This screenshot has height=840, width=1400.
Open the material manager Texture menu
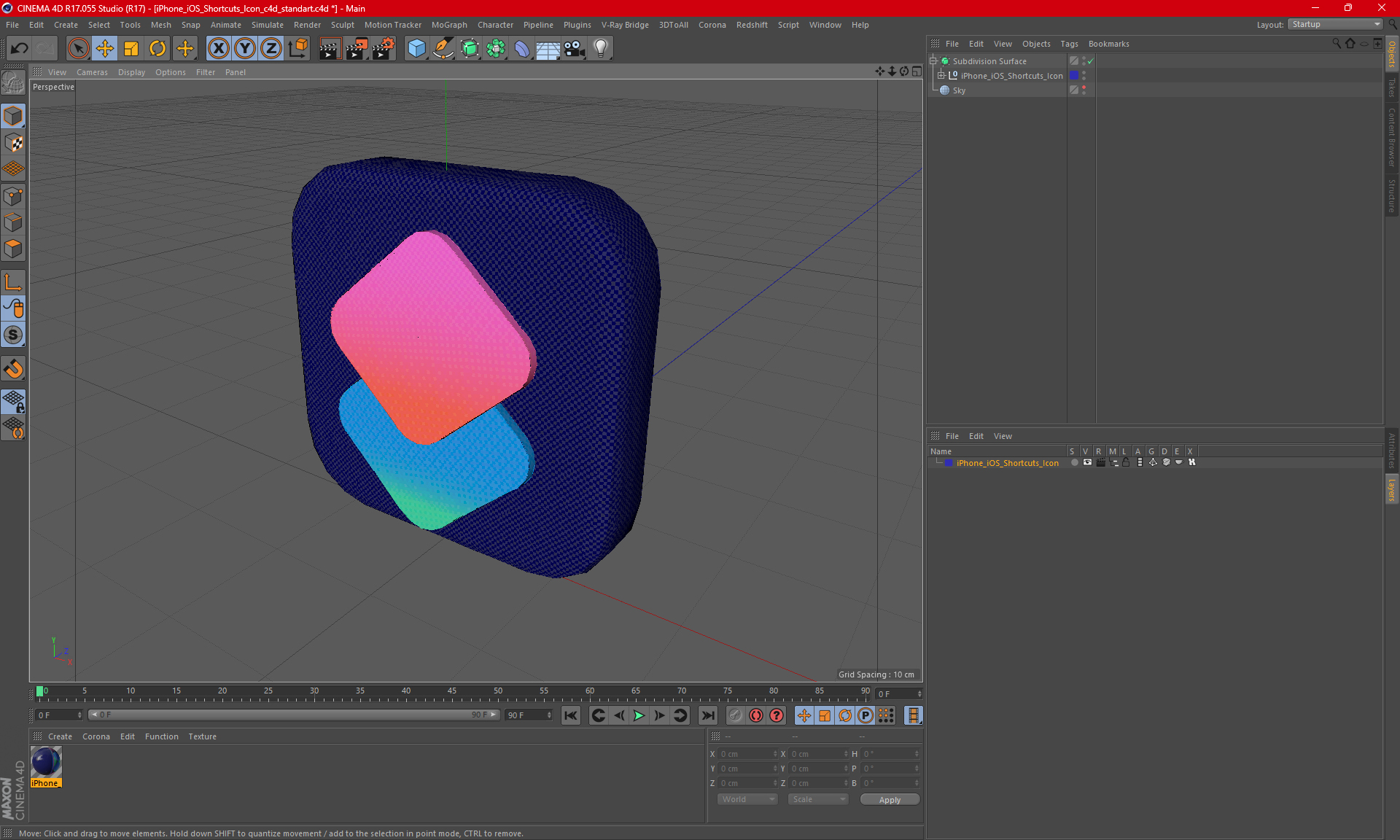[x=202, y=736]
